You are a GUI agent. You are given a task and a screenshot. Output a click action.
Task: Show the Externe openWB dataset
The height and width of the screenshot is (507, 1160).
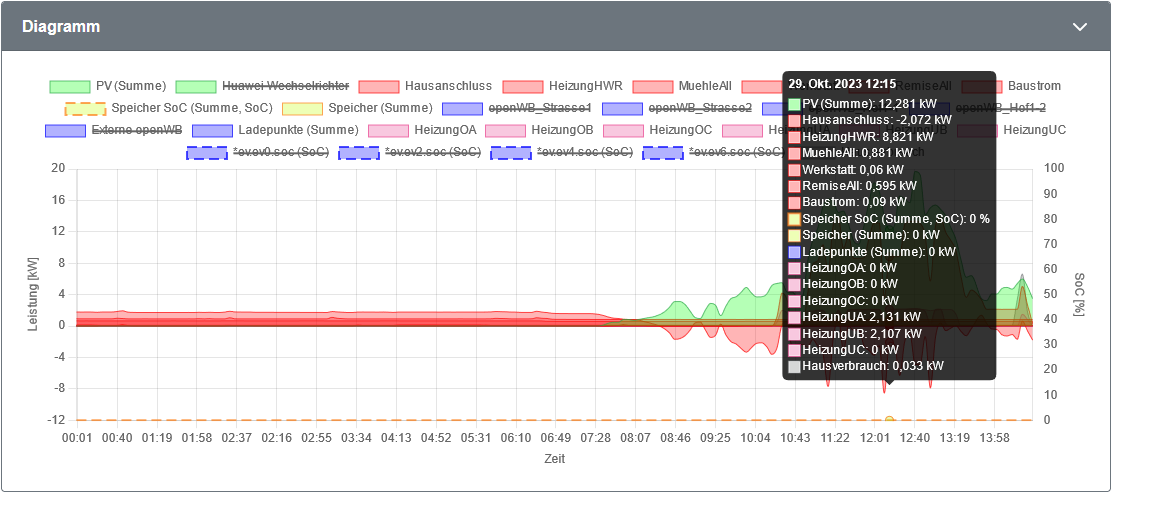(114, 130)
